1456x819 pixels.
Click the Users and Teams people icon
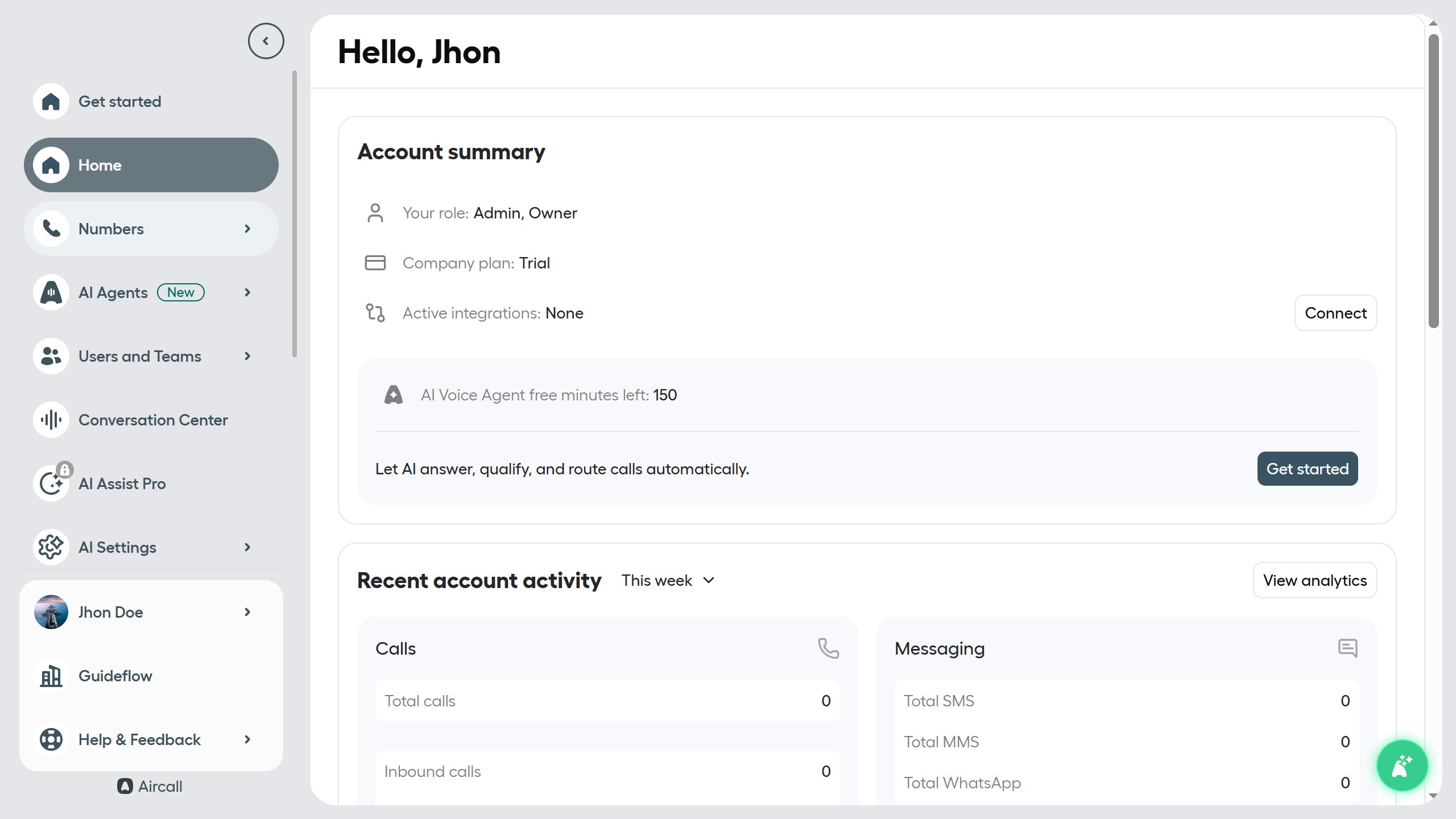click(51, 356)
